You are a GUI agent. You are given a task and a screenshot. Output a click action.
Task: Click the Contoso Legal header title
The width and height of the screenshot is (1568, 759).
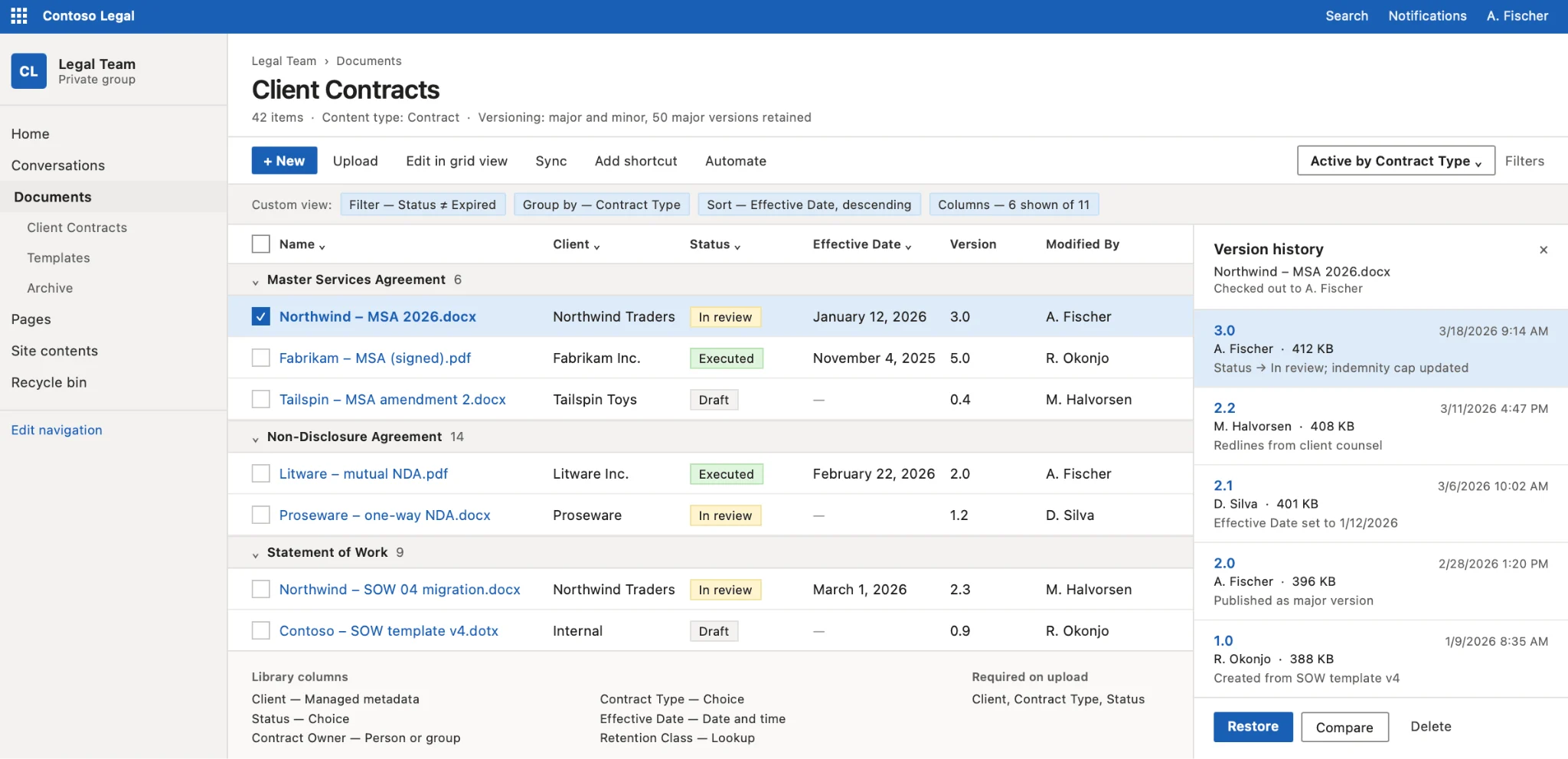[x=89, y=16]
